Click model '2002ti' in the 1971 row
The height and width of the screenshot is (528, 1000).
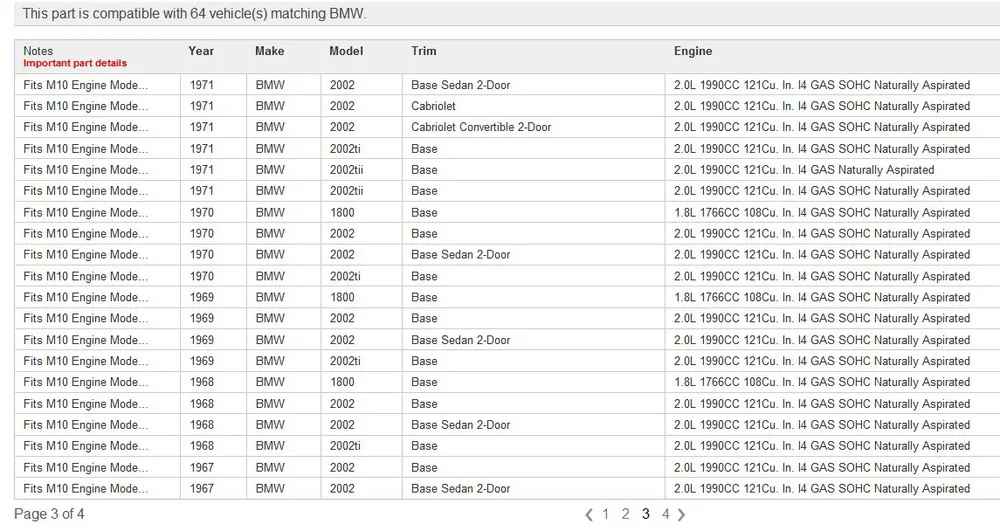coord(345,149)
